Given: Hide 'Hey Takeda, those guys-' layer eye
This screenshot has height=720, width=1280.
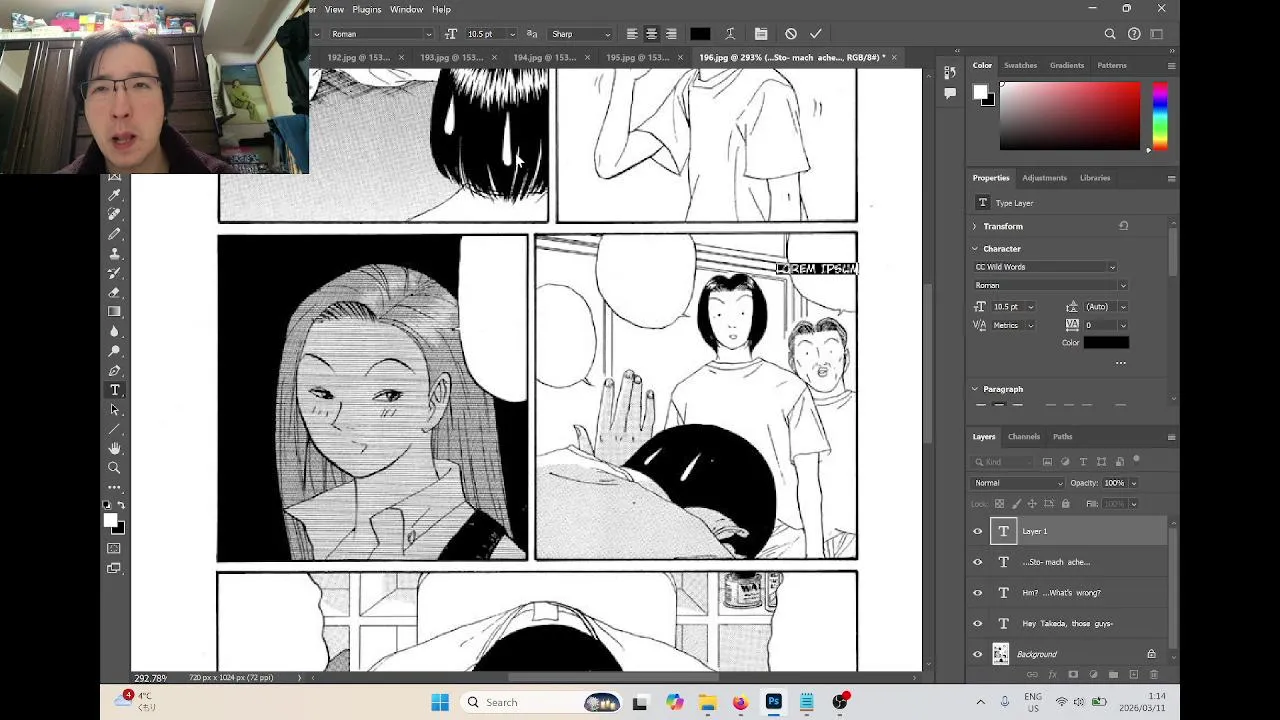Looking at the screenshot, I should [978, 624].
